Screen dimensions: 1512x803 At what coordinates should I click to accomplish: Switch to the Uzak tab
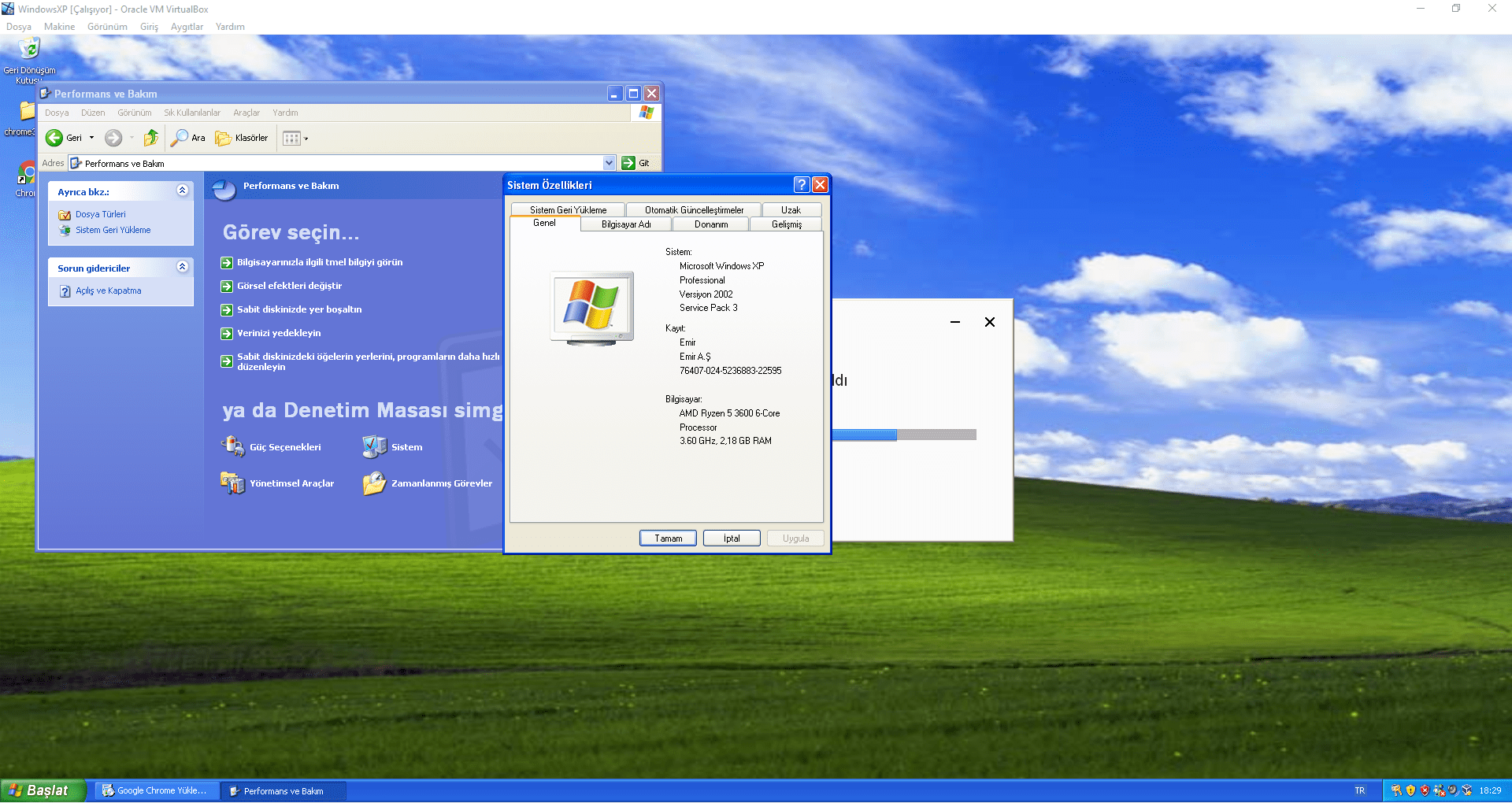coord(791,210)
